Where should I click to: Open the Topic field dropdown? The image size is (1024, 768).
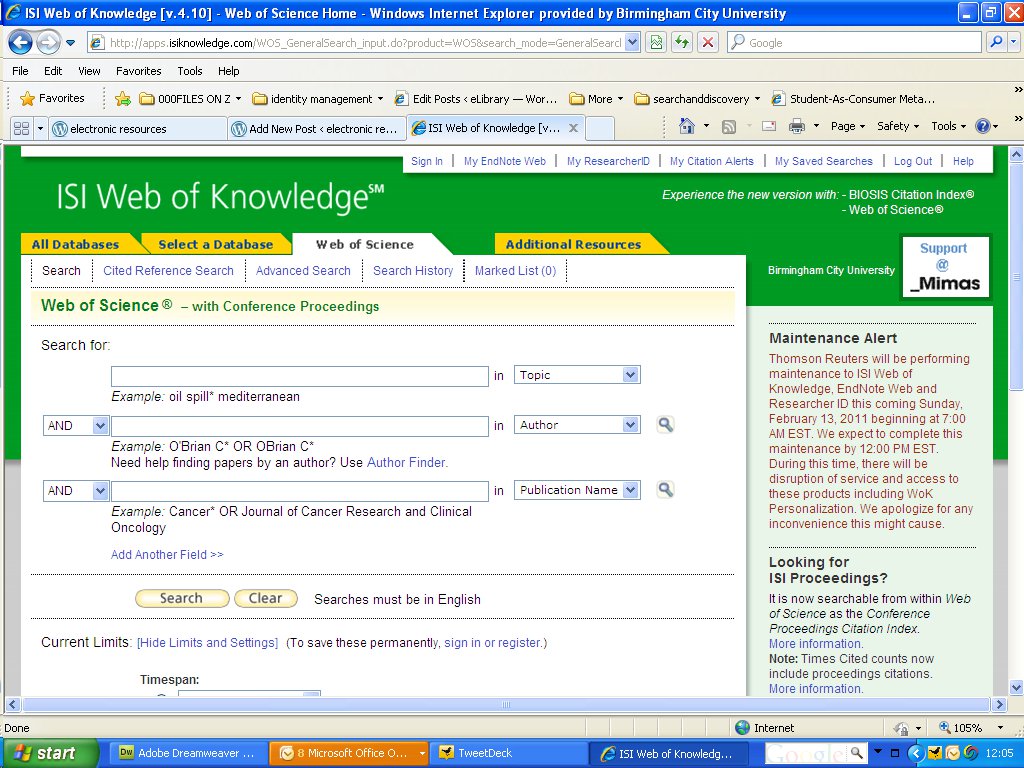click(577, 374)
